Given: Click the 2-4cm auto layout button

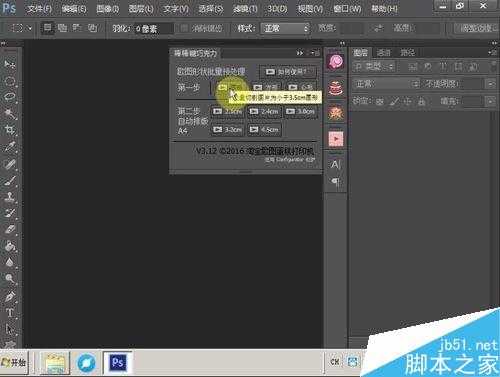Looking at the screenshot, I should 264,111.
